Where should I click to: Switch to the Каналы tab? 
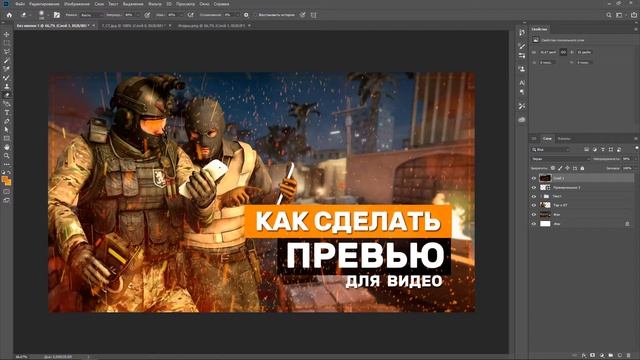[564, 139]
